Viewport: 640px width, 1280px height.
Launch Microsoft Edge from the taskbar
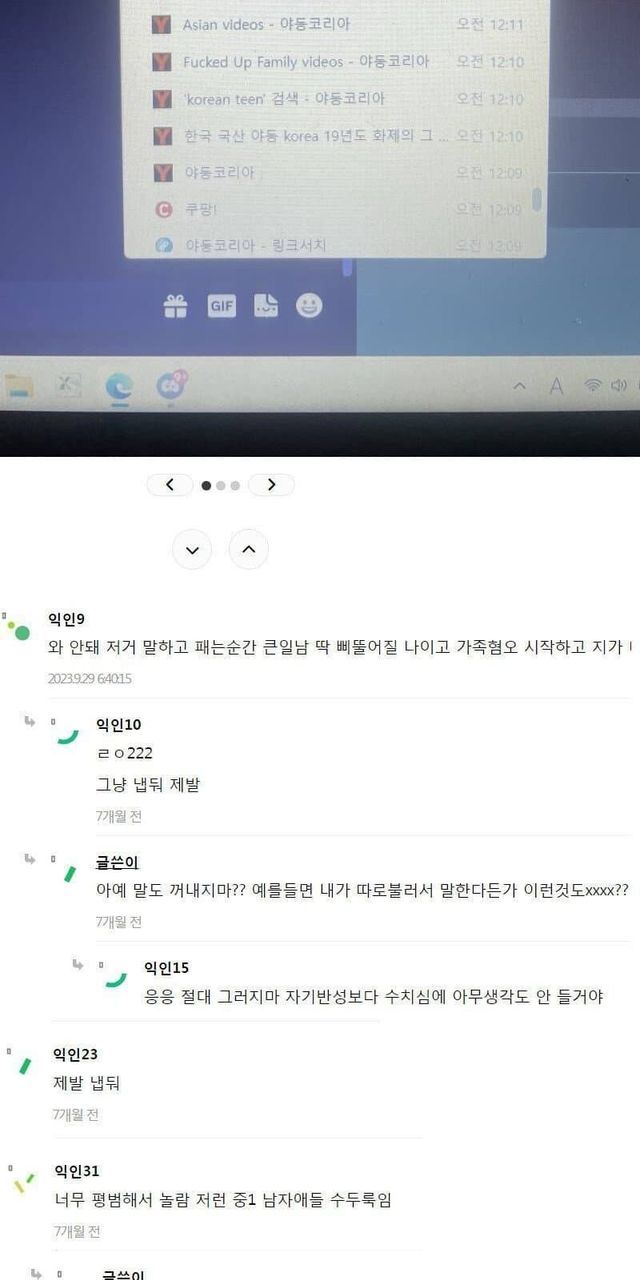119,386
